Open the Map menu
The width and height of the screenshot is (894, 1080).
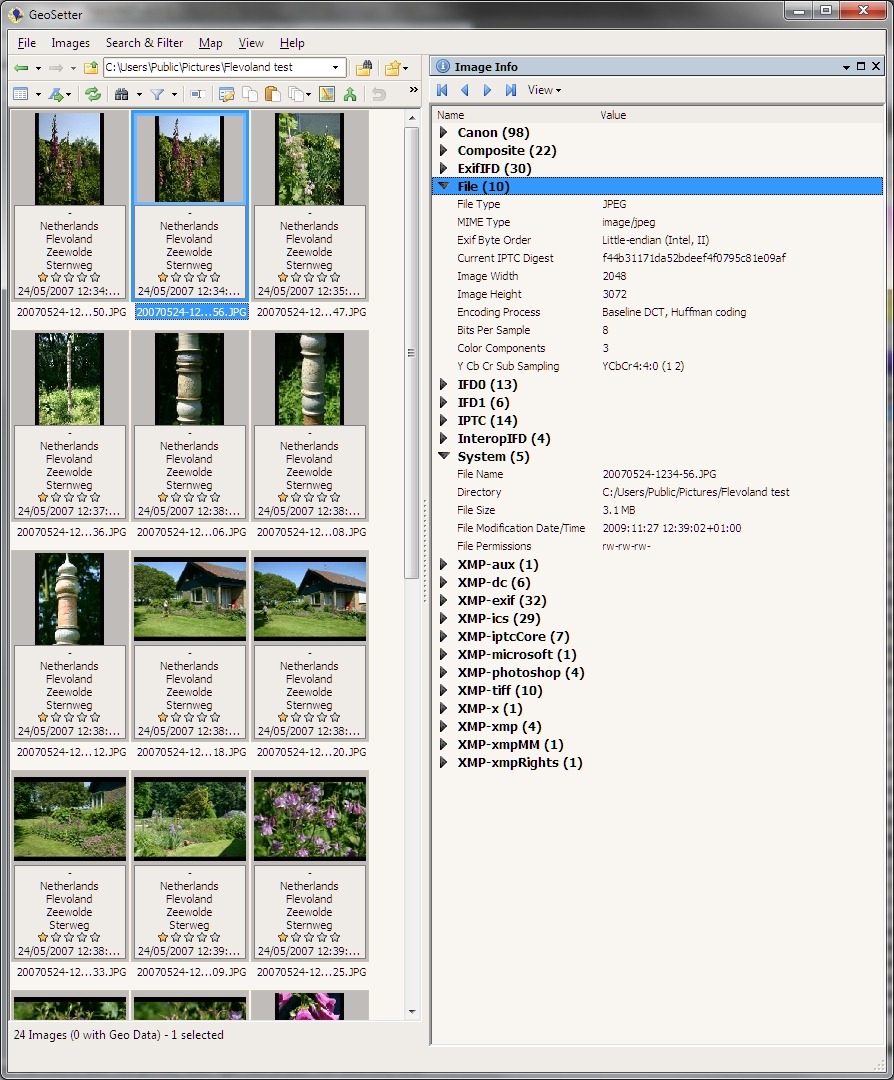click(210, 43)
